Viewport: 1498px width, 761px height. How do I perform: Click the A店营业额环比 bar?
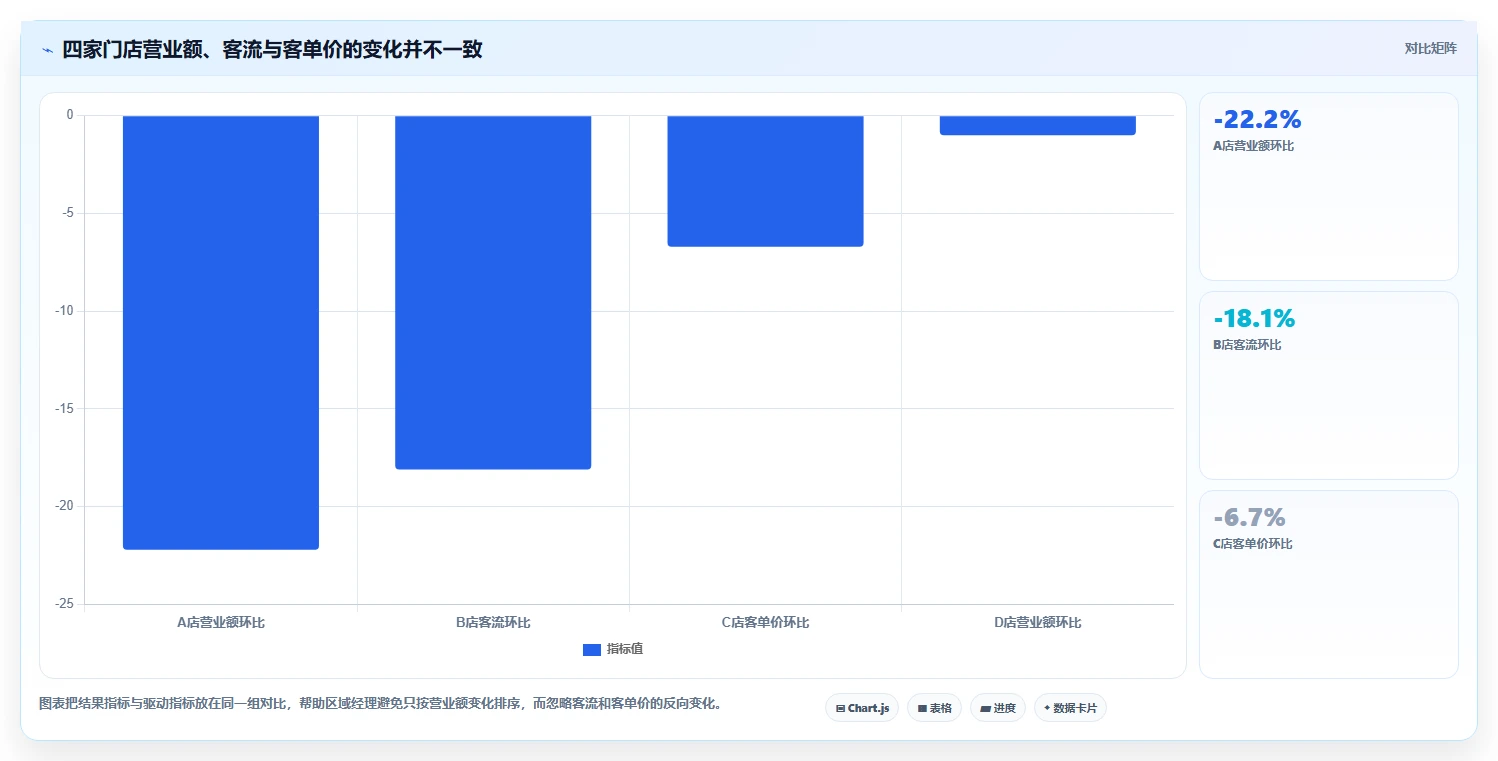click(x=221, y=332)
